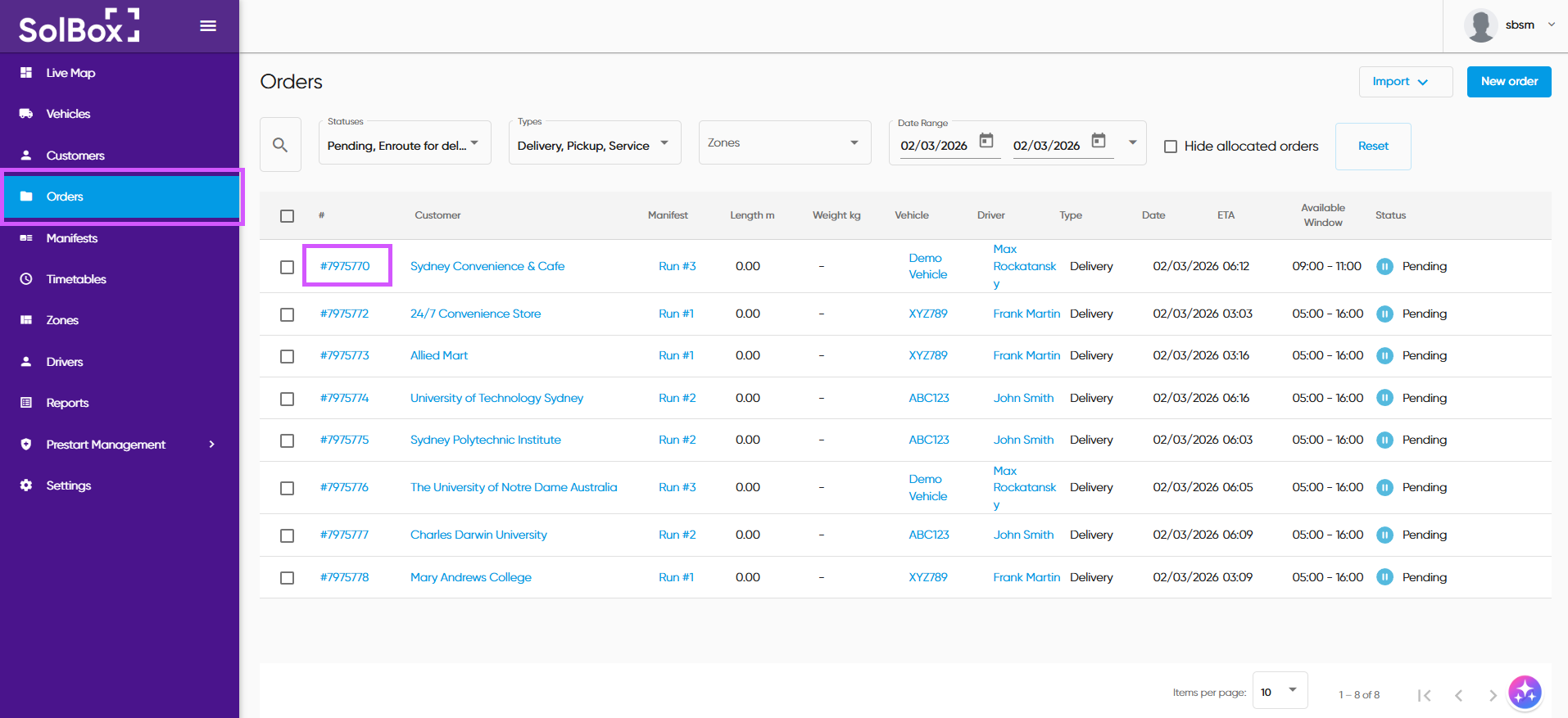Open Items per page dropdown
The width and height of the screenshot is (1568, 718).
1280,692
